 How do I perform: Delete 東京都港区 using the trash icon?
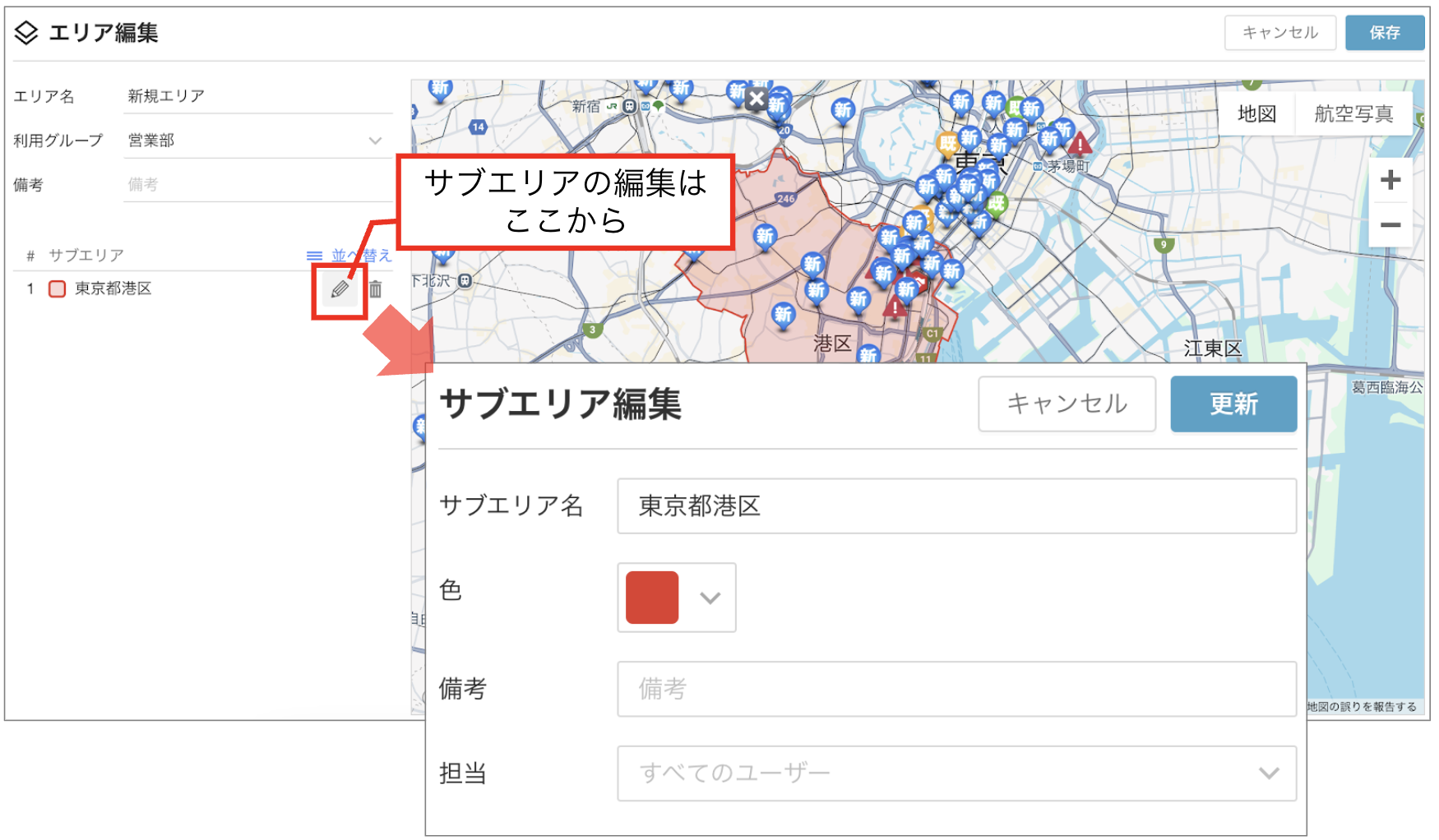click(x=375, y=289)
